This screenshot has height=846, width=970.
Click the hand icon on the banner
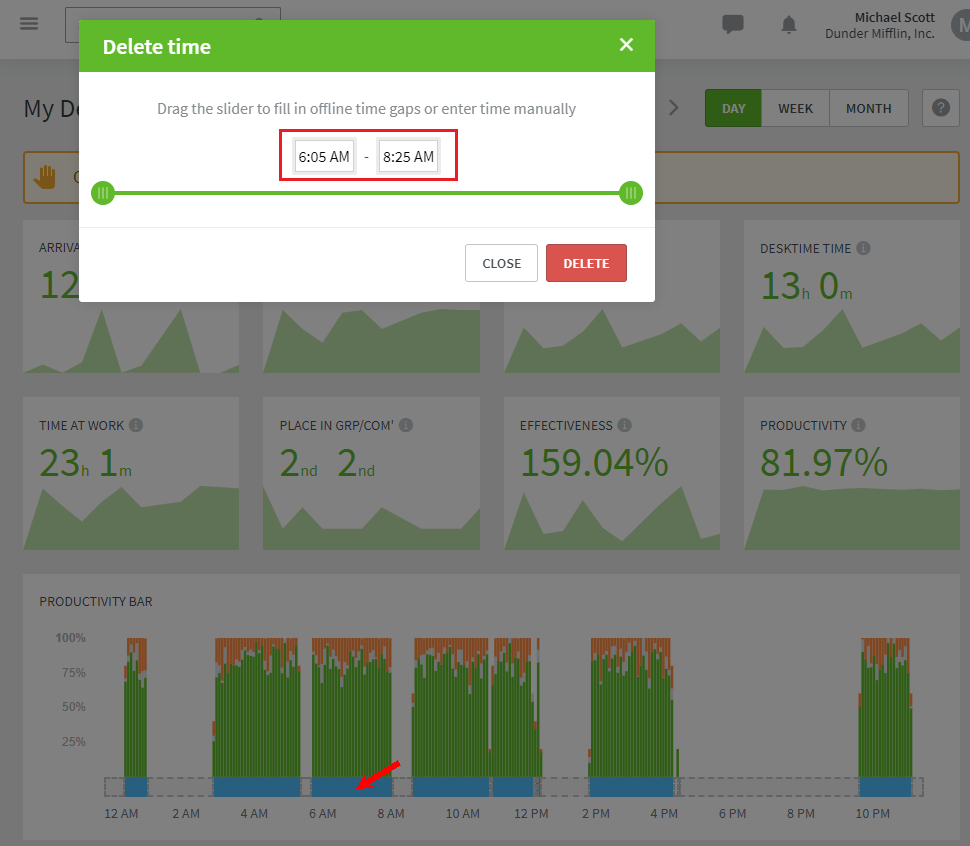point(42,177)
